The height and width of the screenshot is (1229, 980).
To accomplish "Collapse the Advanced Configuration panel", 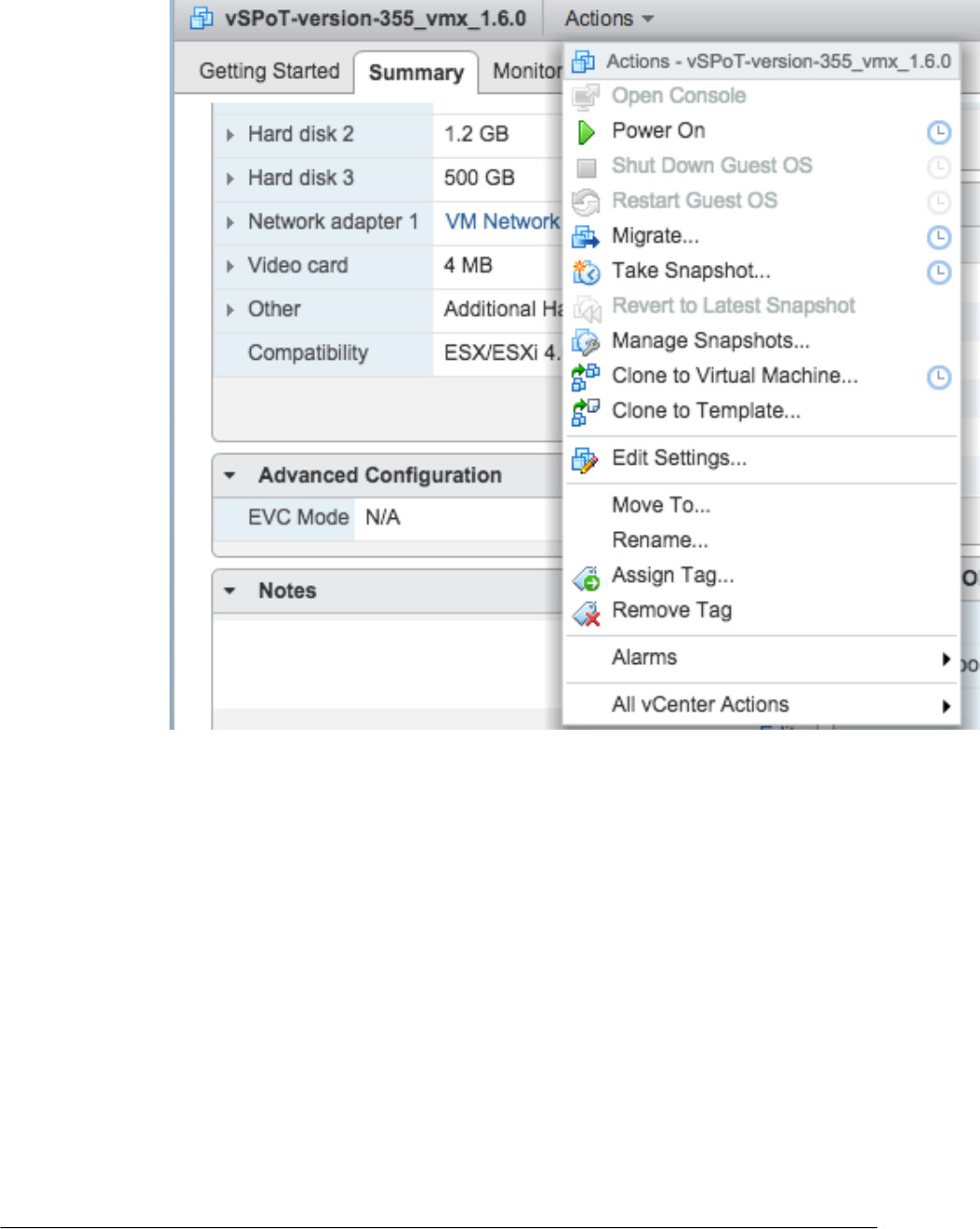I will pos(230,475).
